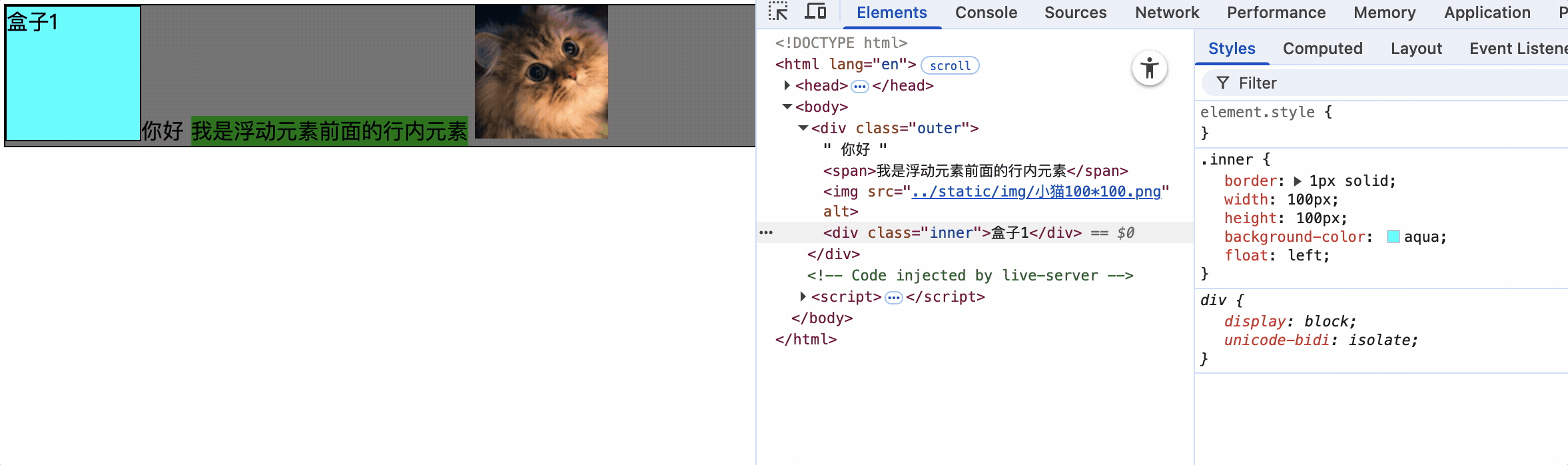The height and width of the screenshot is (465, 1568).
Task: Switch to the Network tab
Action: pyautogui.click(x=1167, y=13)
